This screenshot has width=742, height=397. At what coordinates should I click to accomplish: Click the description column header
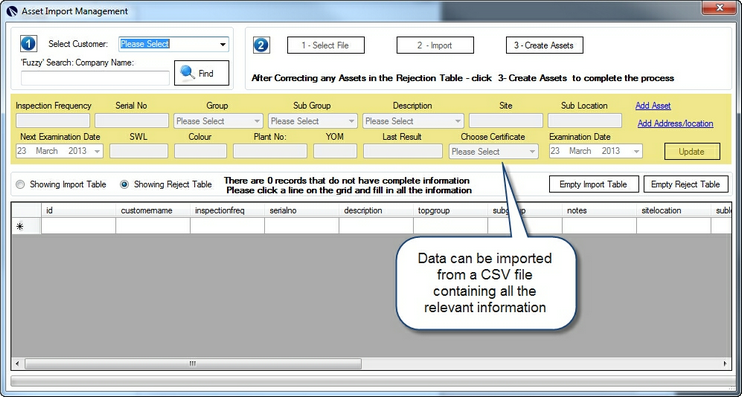click(x=376, y=211)
